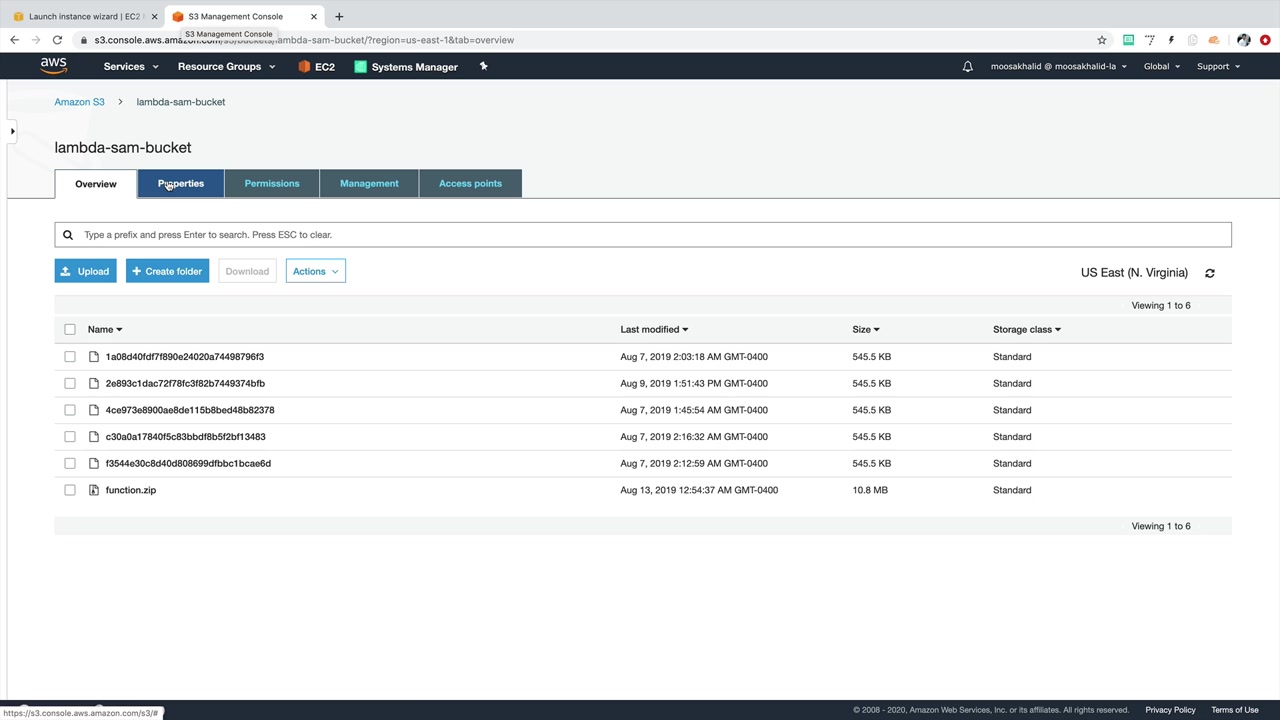Click the pin shortcuts icon in AWS header
The image size is (1280, 720).
[x=483, y=66]
